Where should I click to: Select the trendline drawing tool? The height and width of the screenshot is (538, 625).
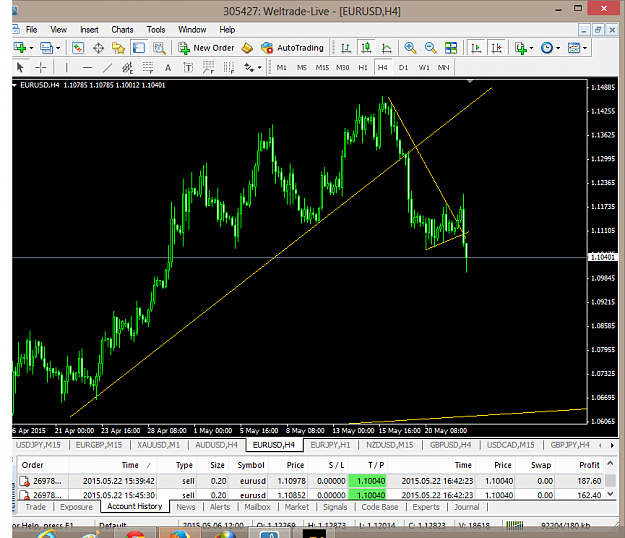tap(107, 68)
